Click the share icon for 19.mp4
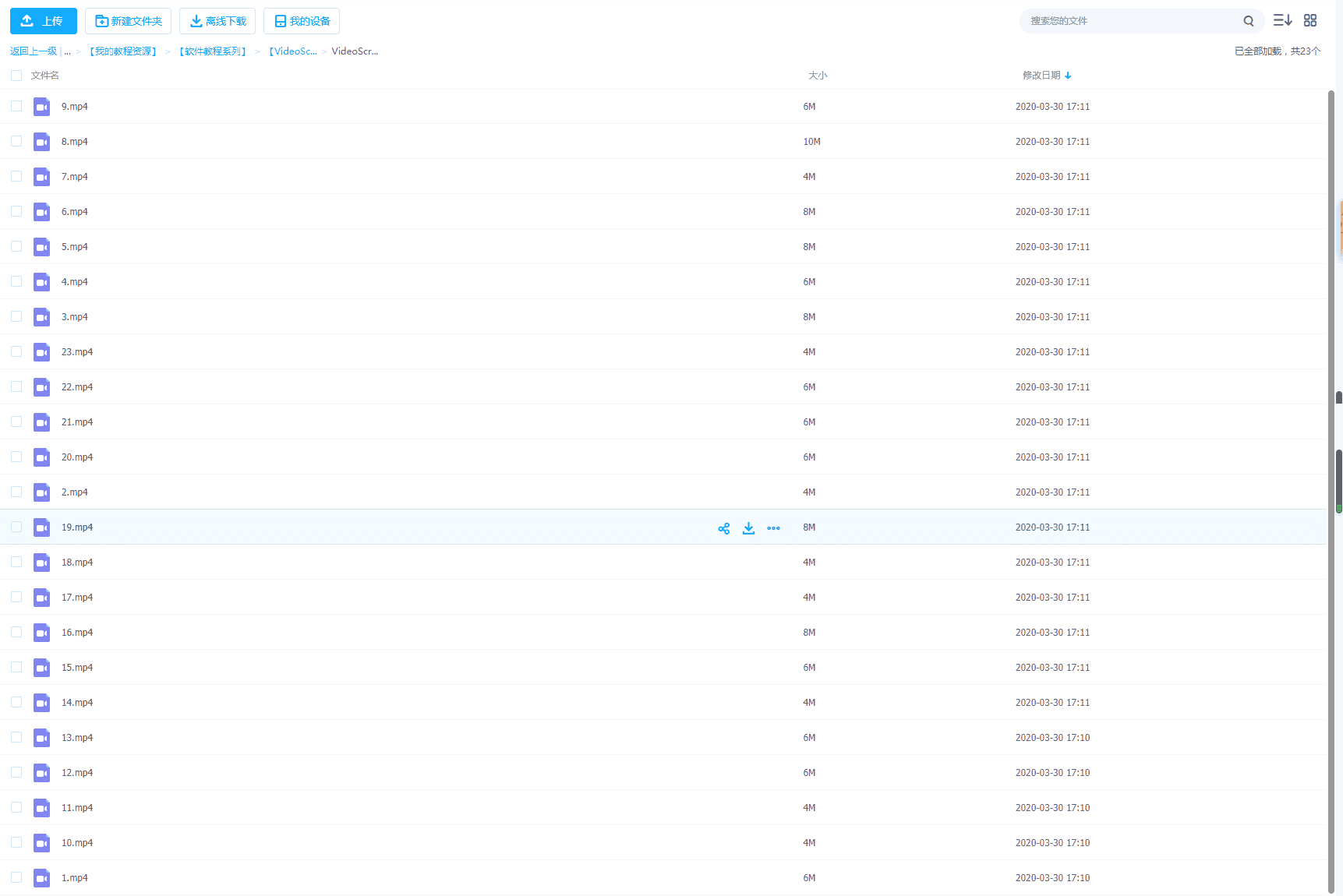The image size is (1343, 896). tap(723, 528)
